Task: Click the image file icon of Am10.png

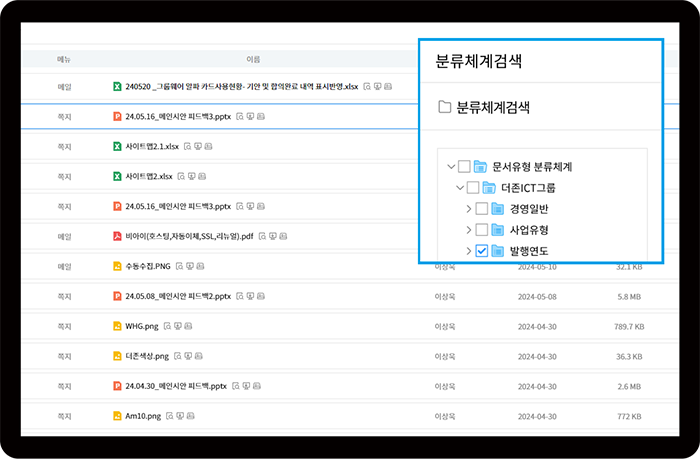Action: click(117, 416)
